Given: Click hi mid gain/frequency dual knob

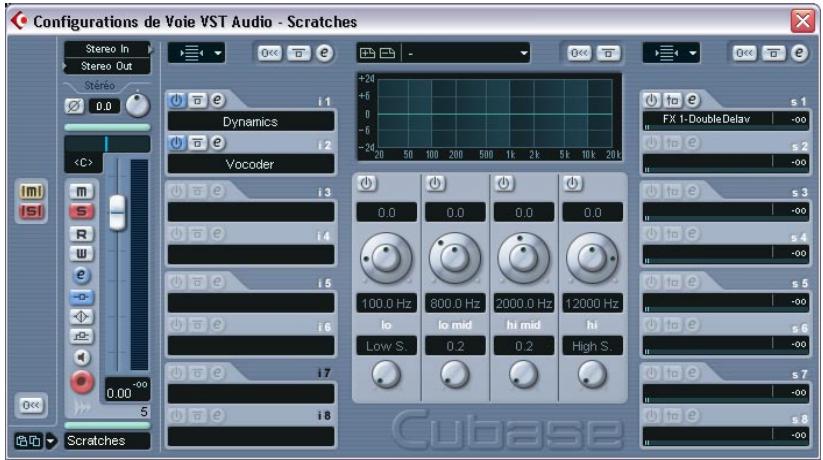Looking at the screenshot, I should click(x=523, y=258).
